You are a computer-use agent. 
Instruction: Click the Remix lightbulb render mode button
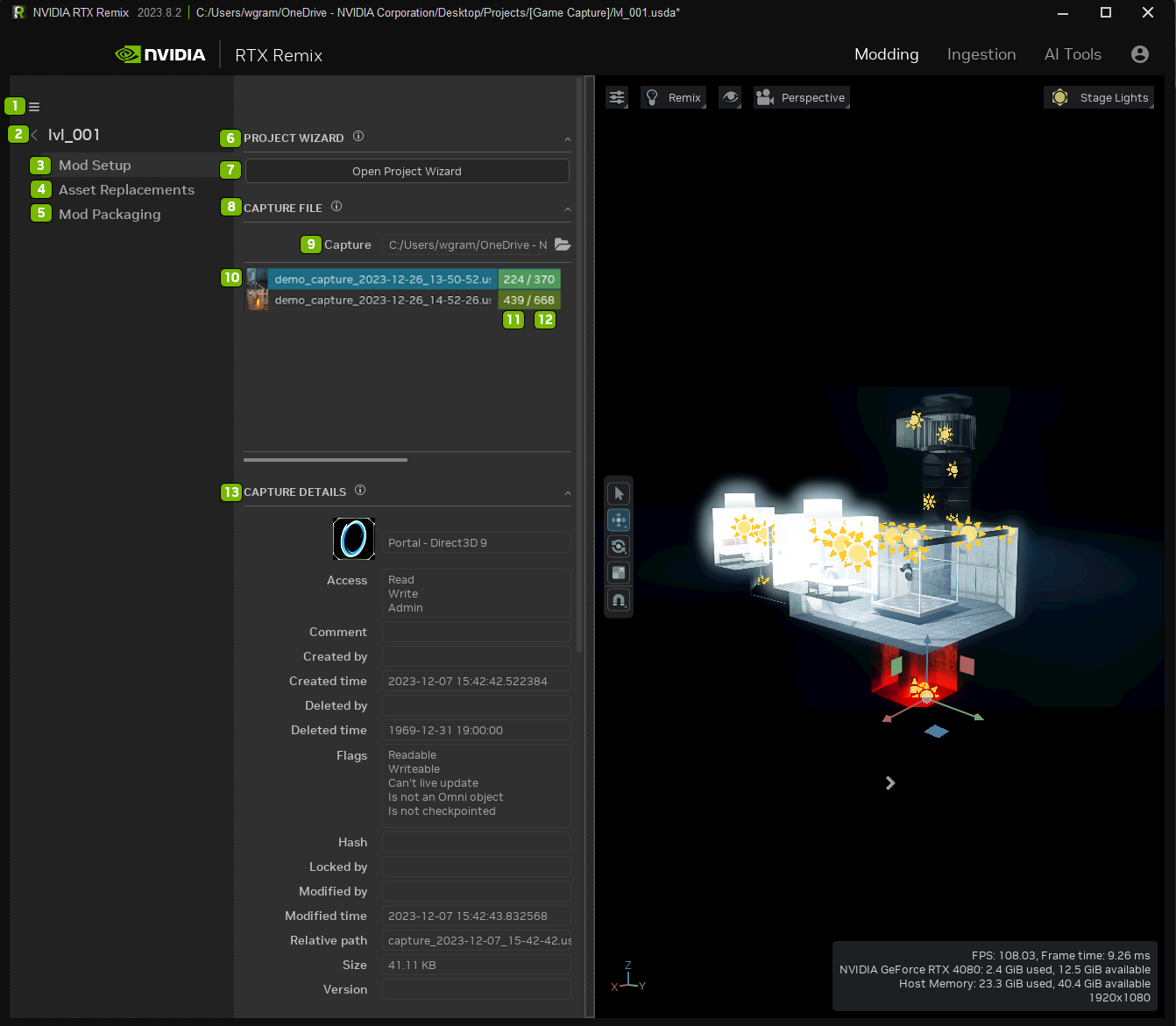tap(674, 97)
